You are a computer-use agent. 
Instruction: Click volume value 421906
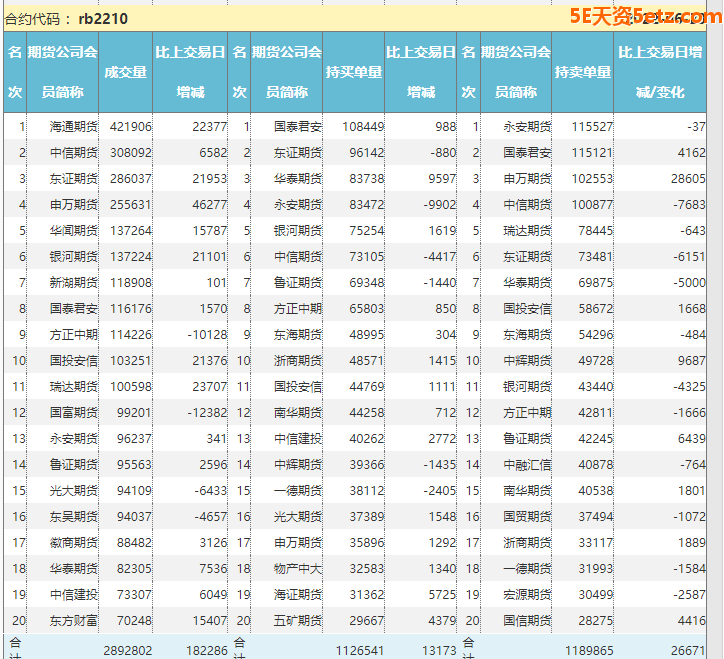pyautogui.click(x=131, y=127)
